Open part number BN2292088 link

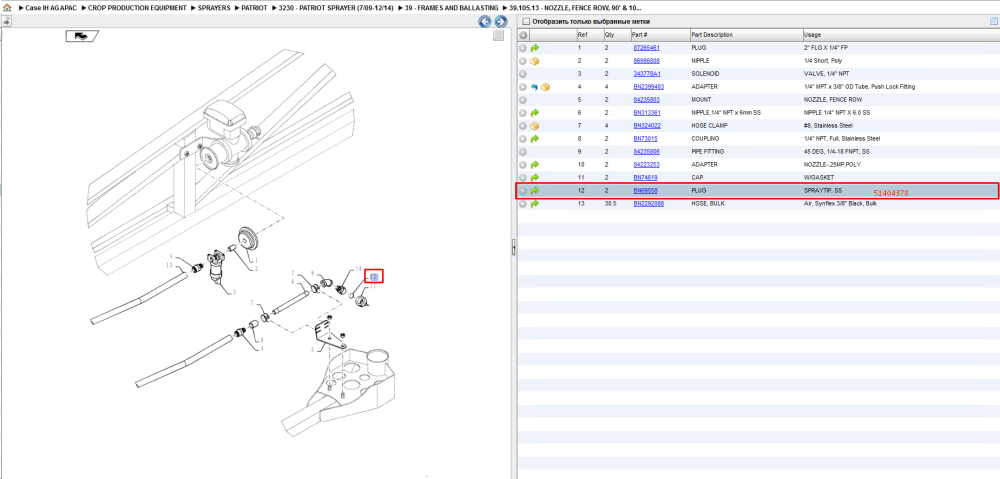[649, 203]
